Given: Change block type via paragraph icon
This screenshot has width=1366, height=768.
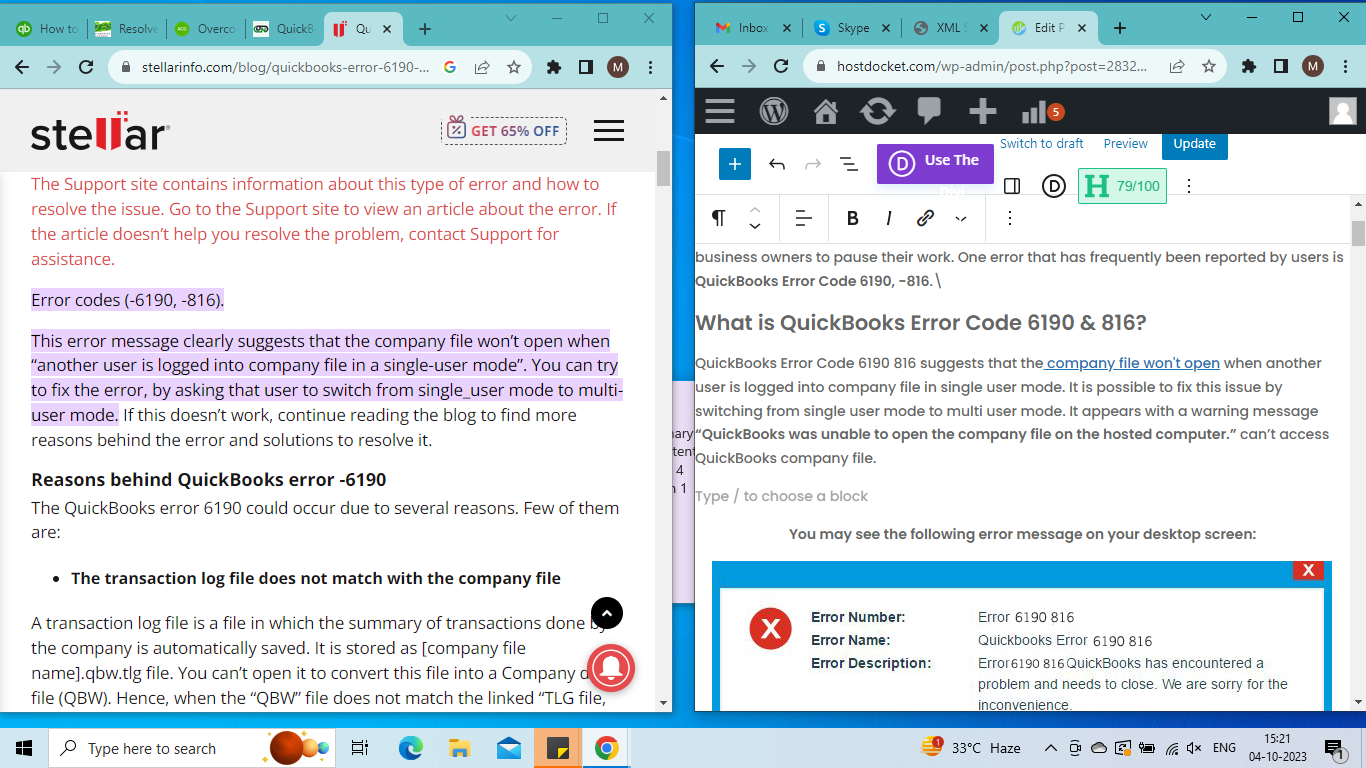Looking at the screenshot, I should [x=718, y=218].
